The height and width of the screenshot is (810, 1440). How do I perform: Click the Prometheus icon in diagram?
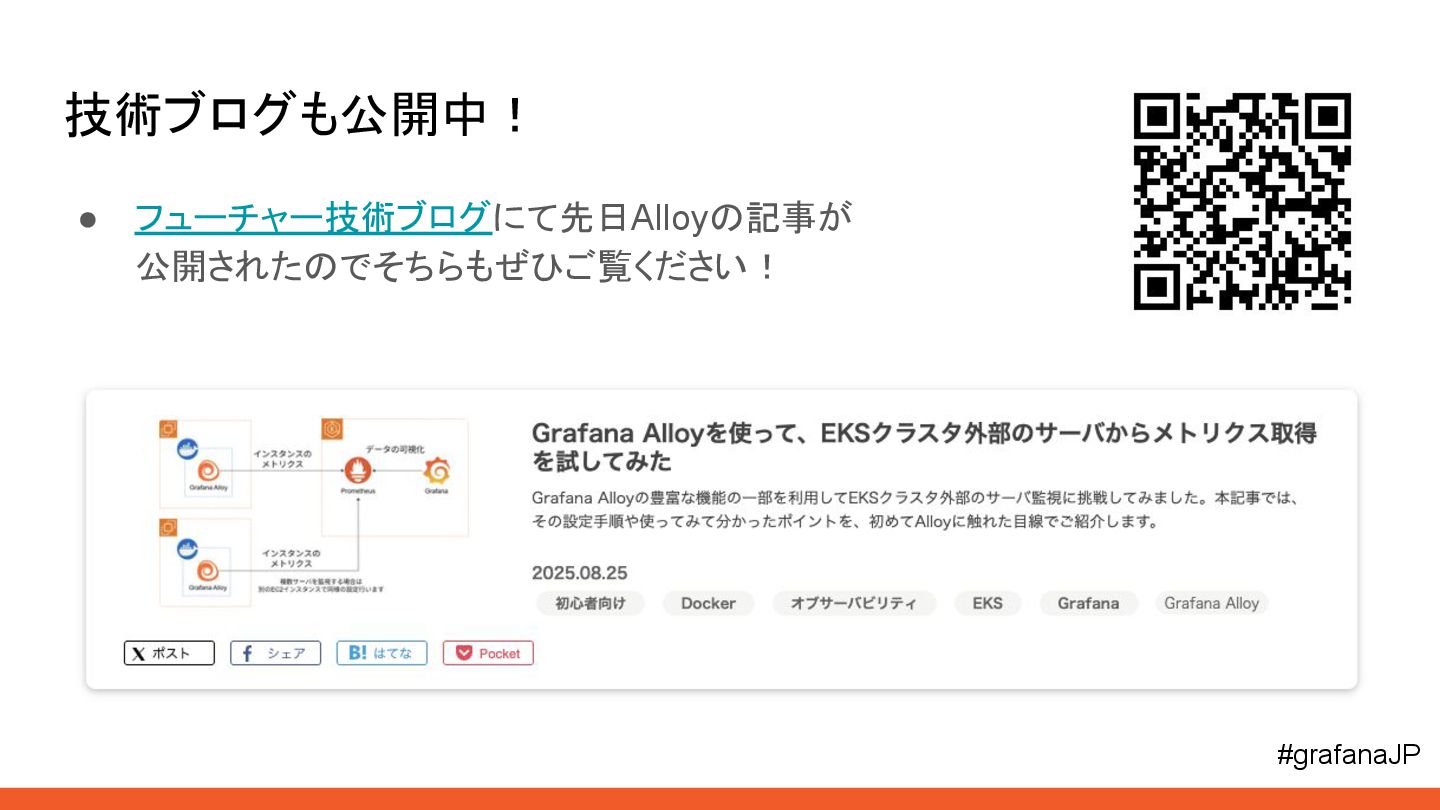coord(356,469)
